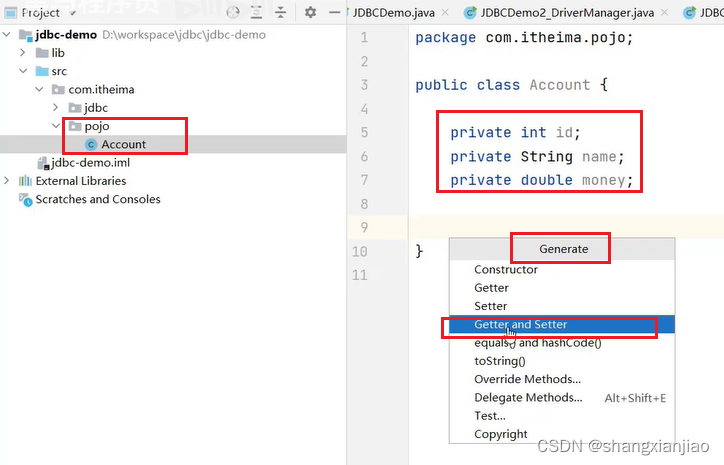Click the Expand All toolbar icon
This screenshot has height=465, width=724.
256,12
